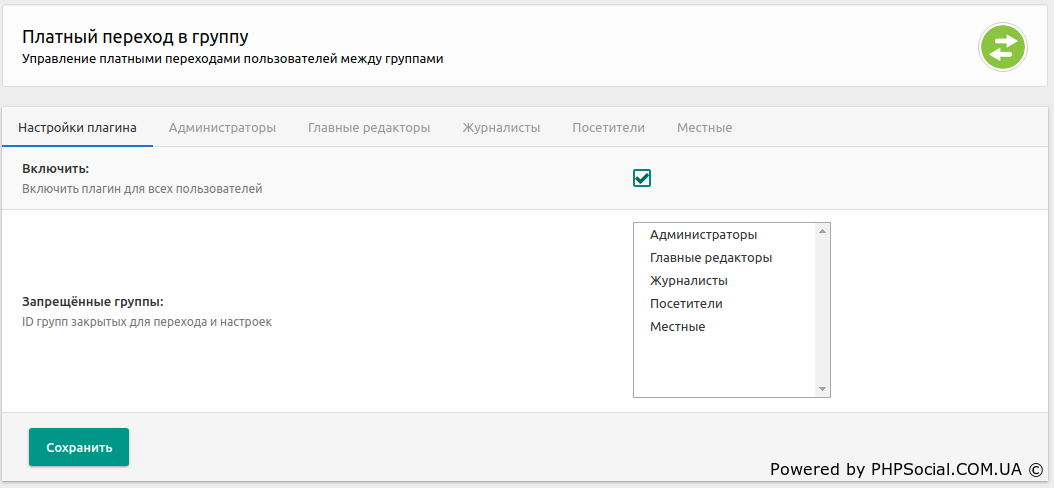
Task: Choose Журналисты in the forbidden groups list
Action: (688, 281)
